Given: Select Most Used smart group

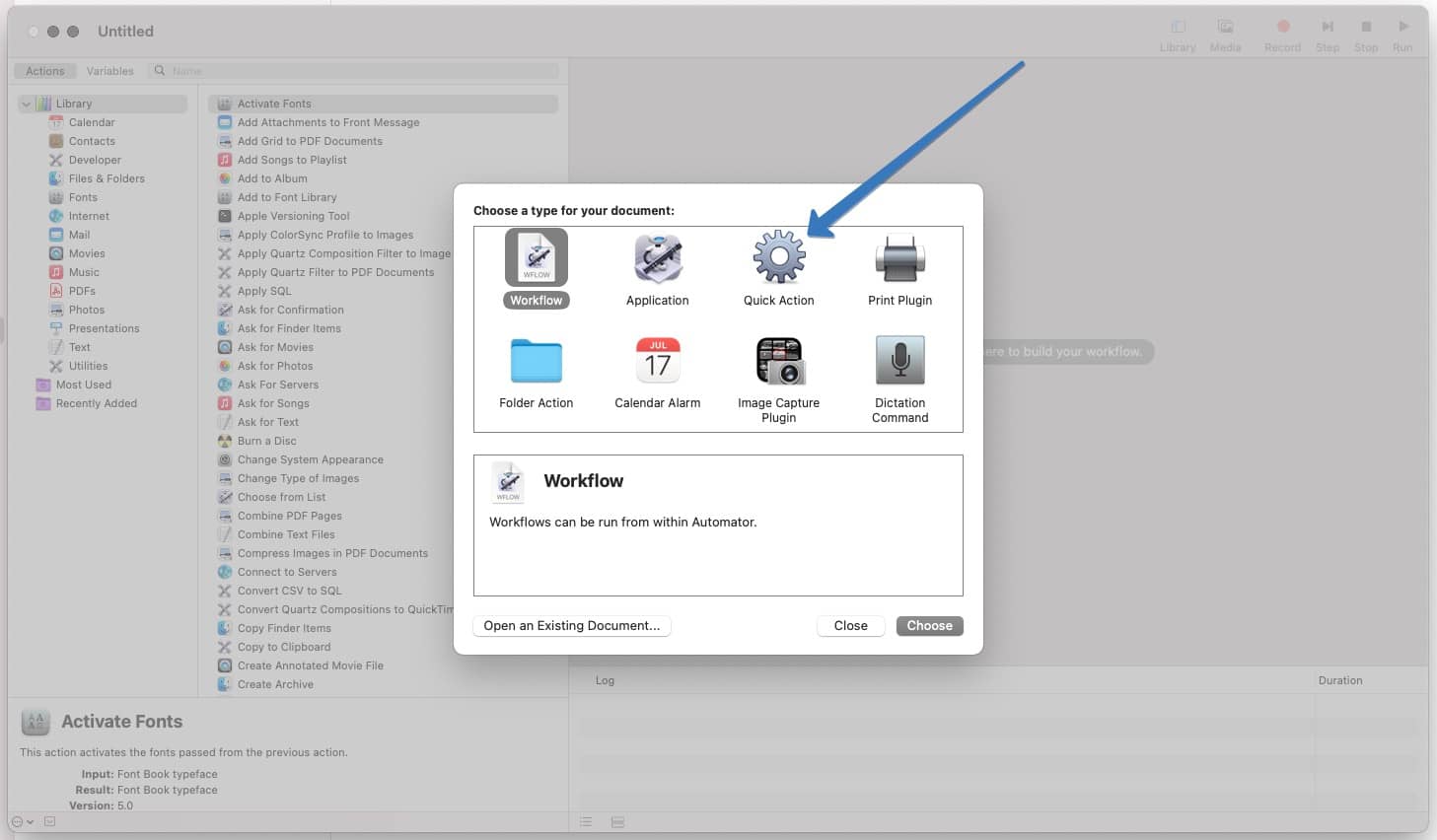Looking at the screenshot, I should pyautogui.click(x=84, y=385).
